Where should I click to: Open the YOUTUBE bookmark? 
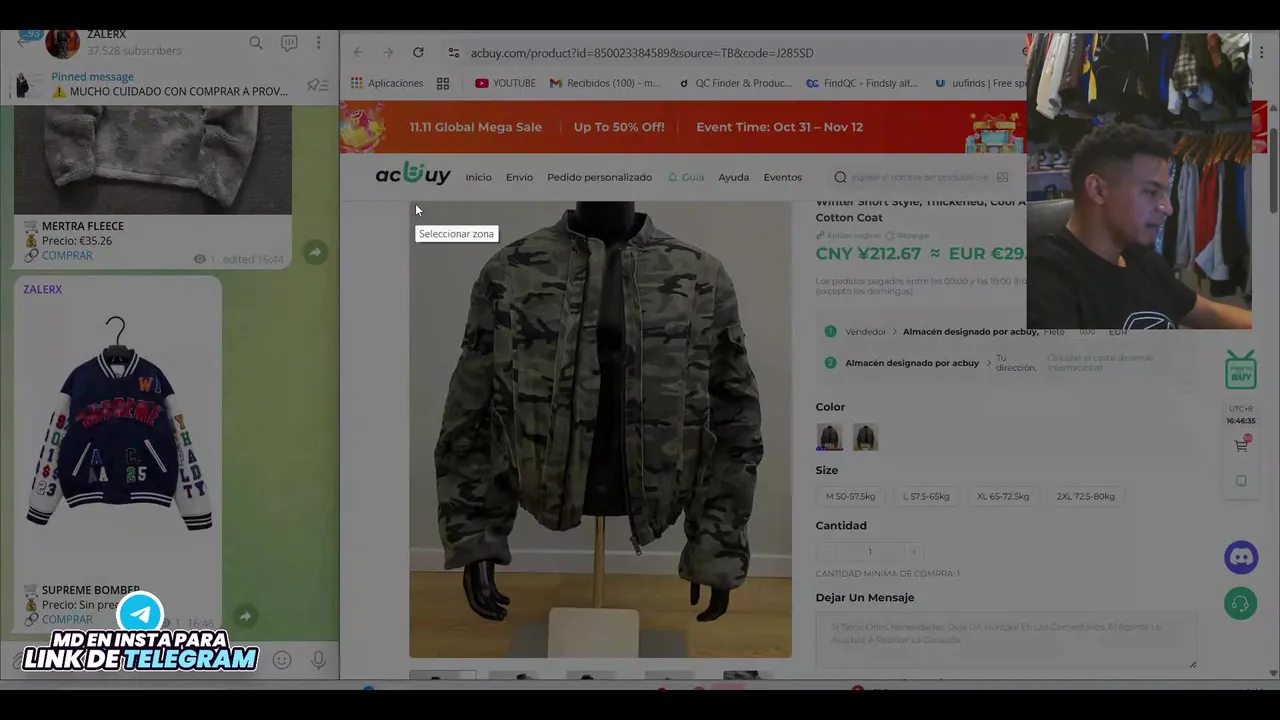[506, 83]
